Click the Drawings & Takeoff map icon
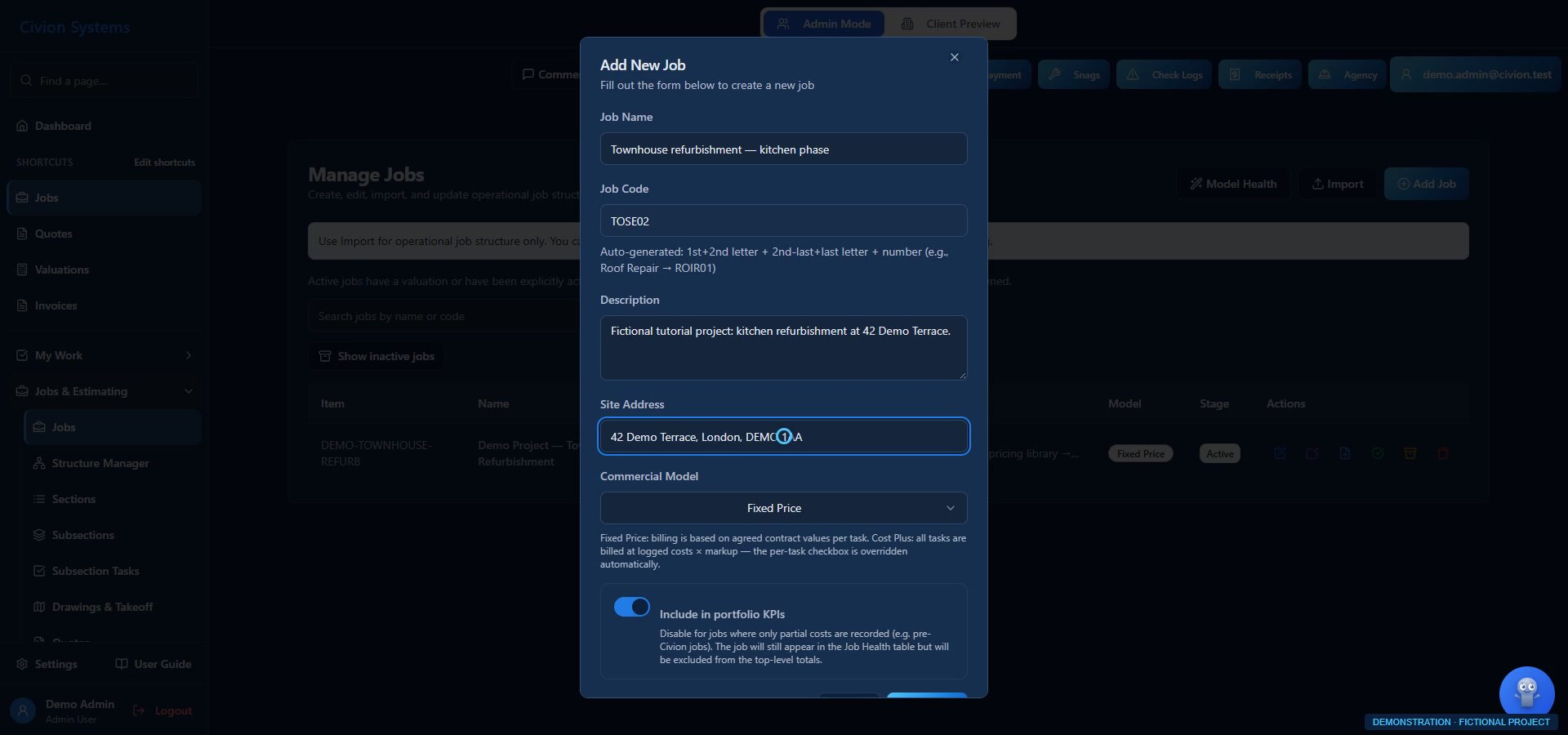This screenshot has height=735, width=1568. [x=39, y=607]
